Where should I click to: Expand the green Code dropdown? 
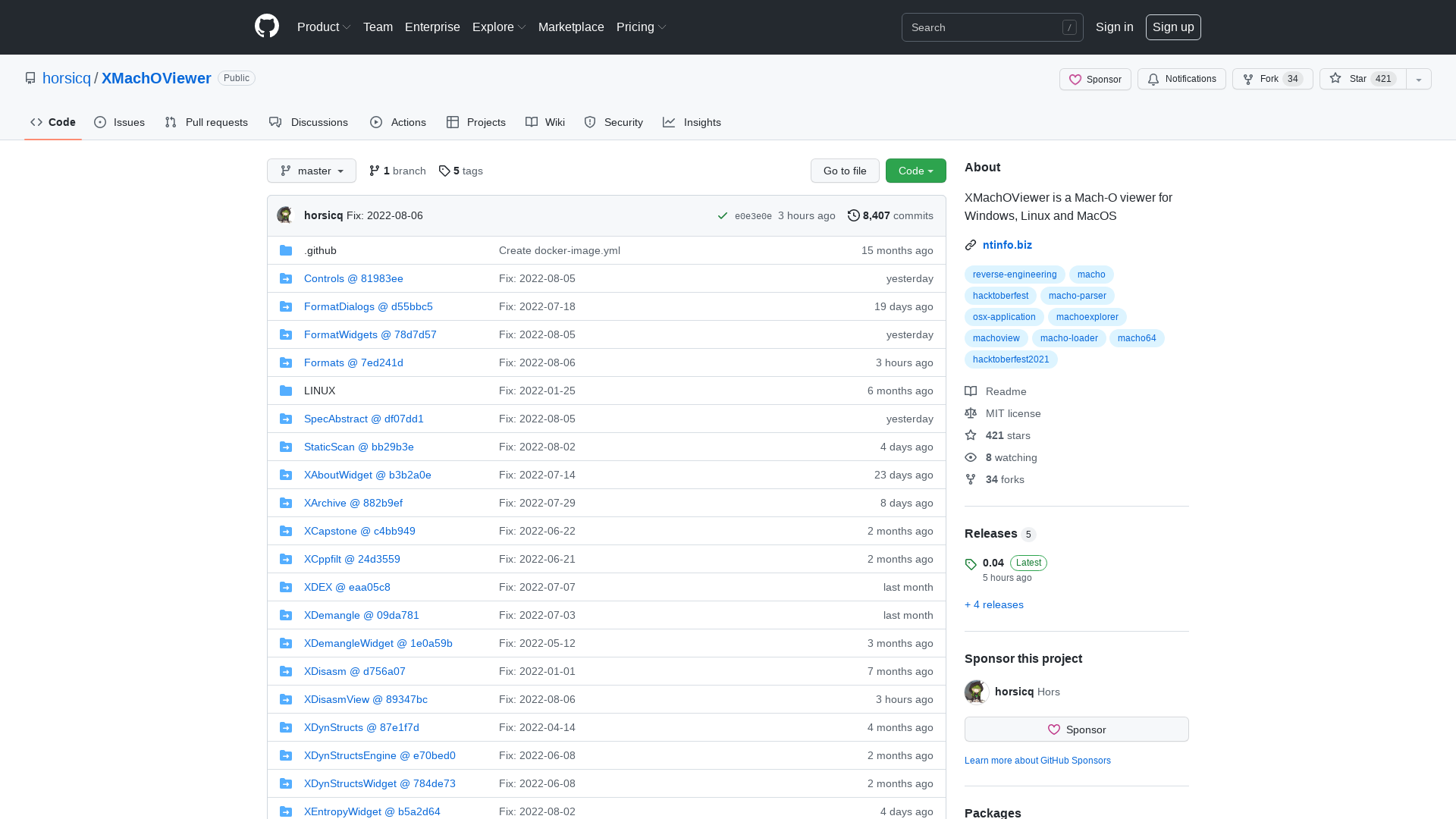(915, 171)
